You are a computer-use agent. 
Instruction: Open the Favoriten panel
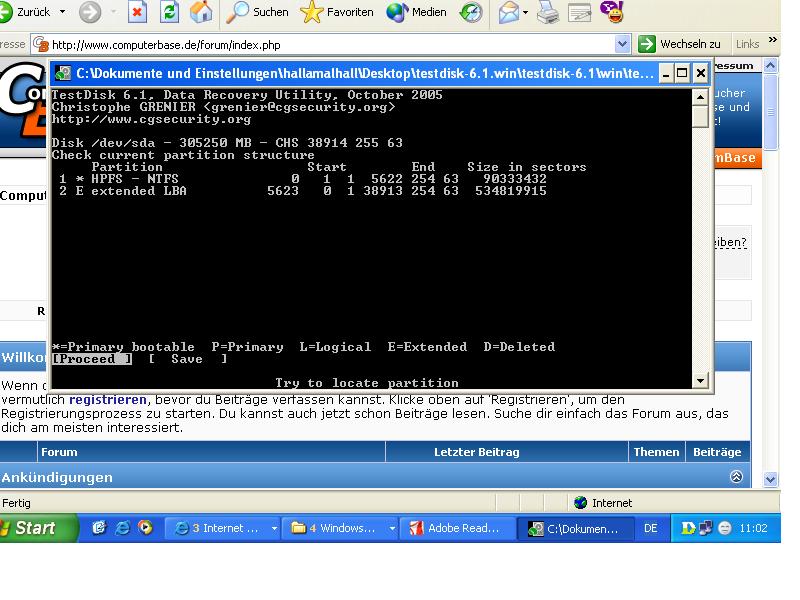337,12
